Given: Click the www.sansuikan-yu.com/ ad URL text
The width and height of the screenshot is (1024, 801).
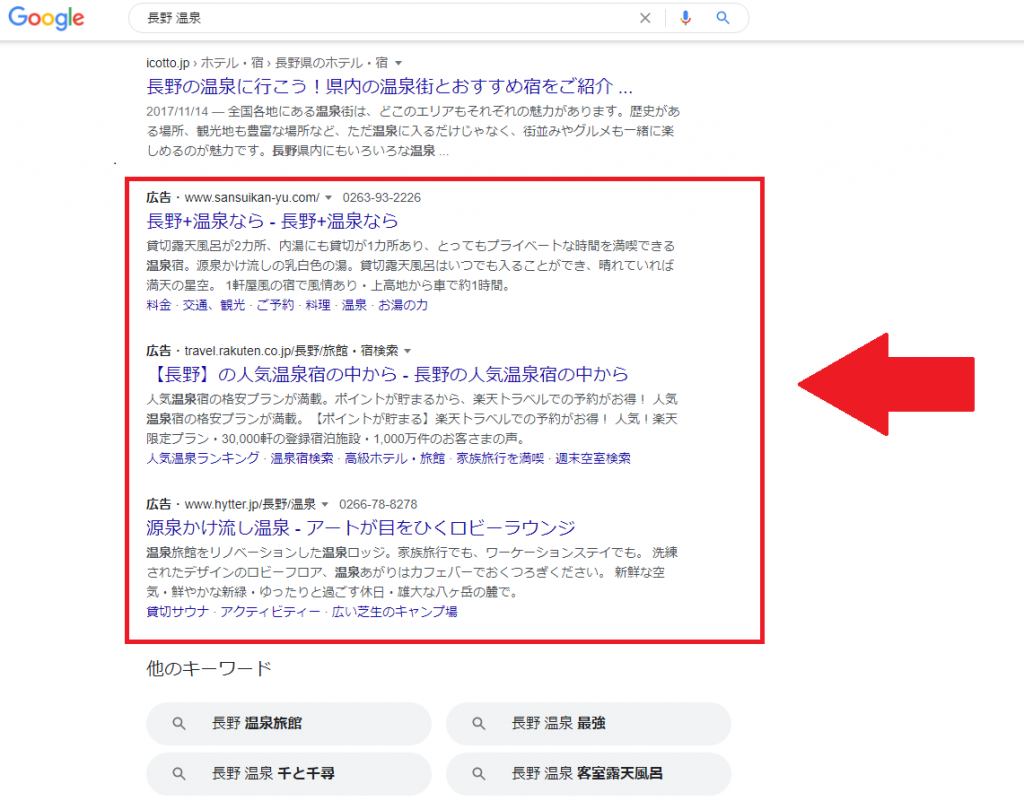Looking at the screenshot, I should (252, 198).
